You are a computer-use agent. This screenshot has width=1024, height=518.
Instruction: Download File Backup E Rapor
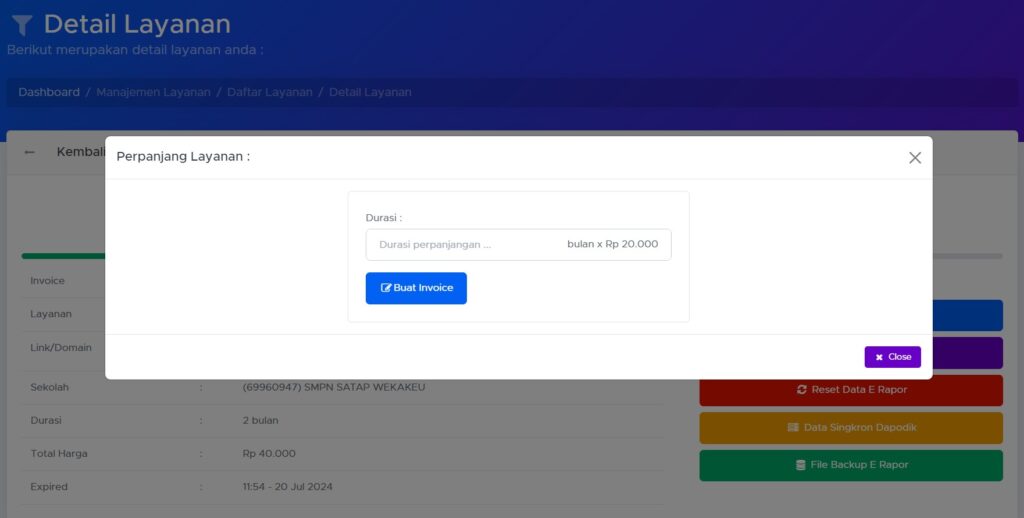coord(851,465)
